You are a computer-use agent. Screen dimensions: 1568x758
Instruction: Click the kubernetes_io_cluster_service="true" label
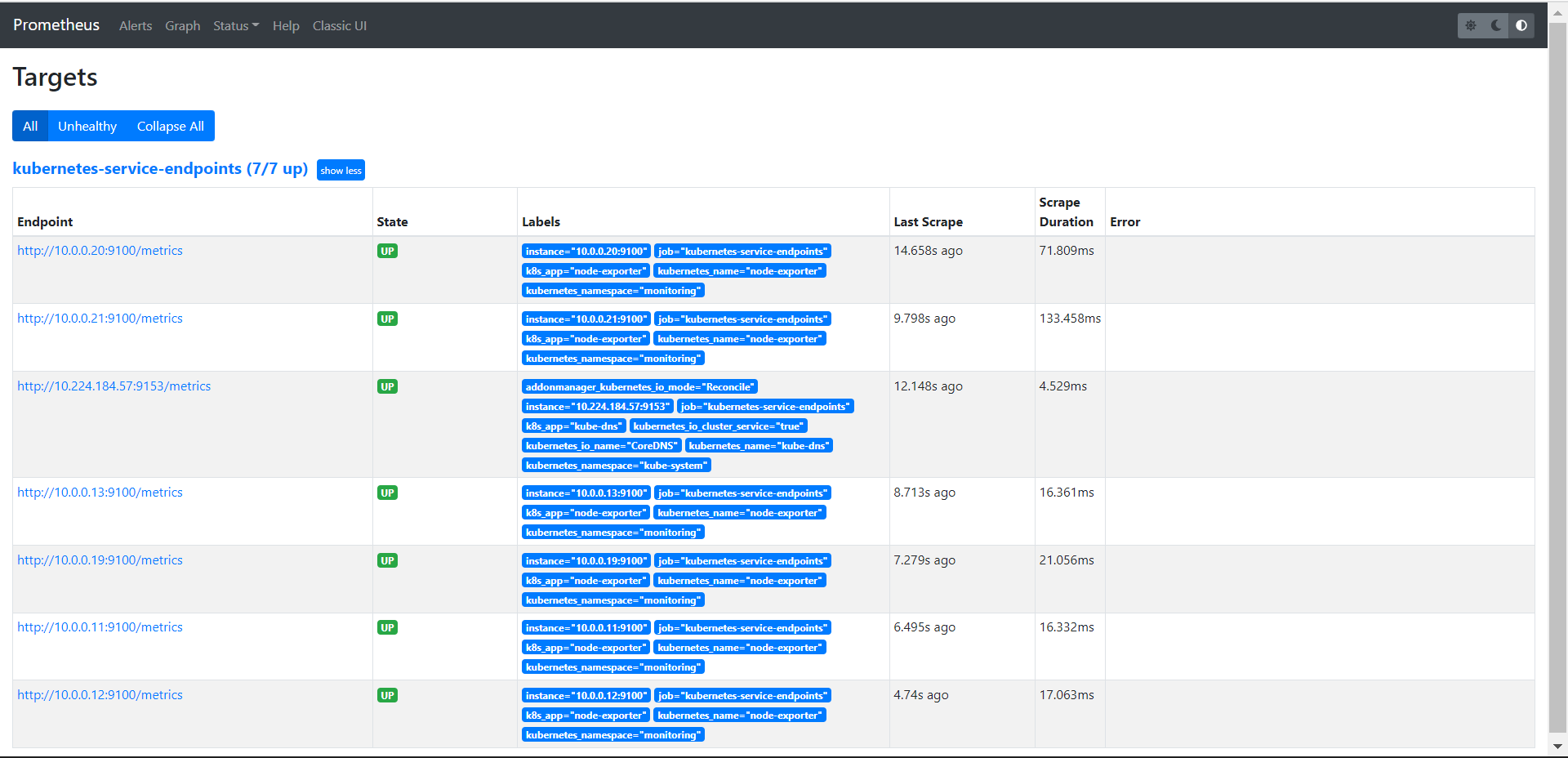pos(719,426)
